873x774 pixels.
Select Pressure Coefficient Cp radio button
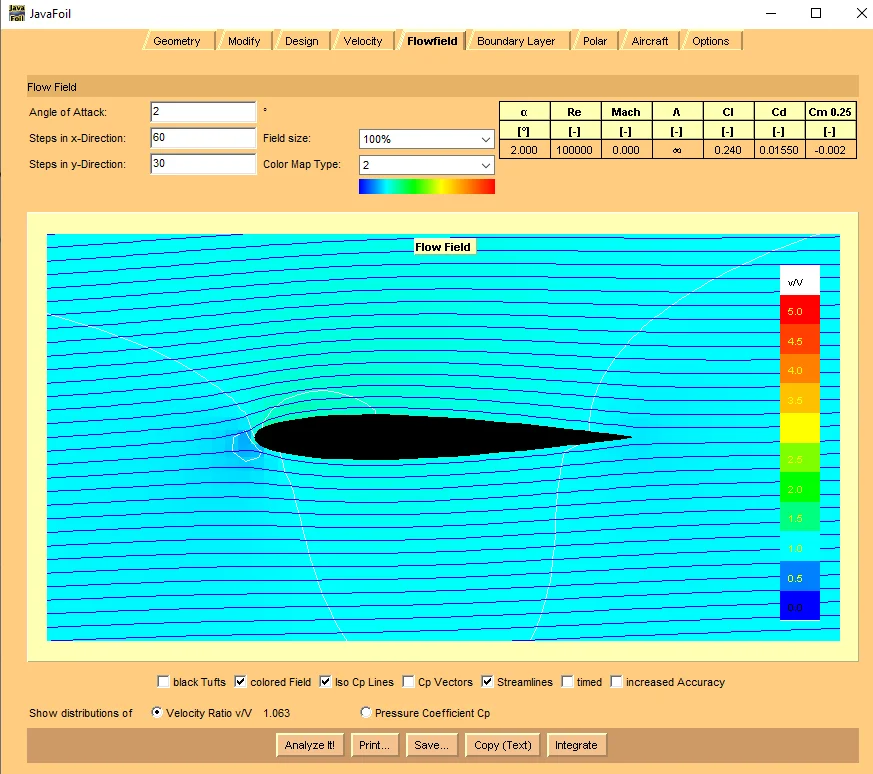(x=366, y=712)
